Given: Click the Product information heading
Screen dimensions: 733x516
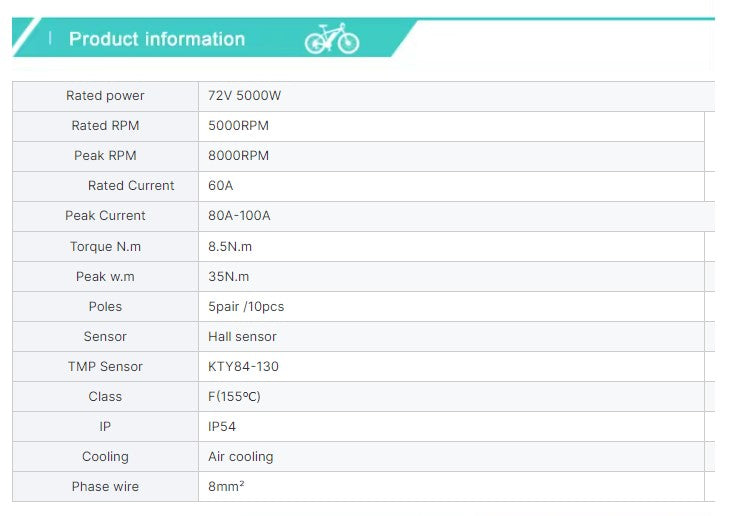Looking at the screenshot, I should (157, 39).
